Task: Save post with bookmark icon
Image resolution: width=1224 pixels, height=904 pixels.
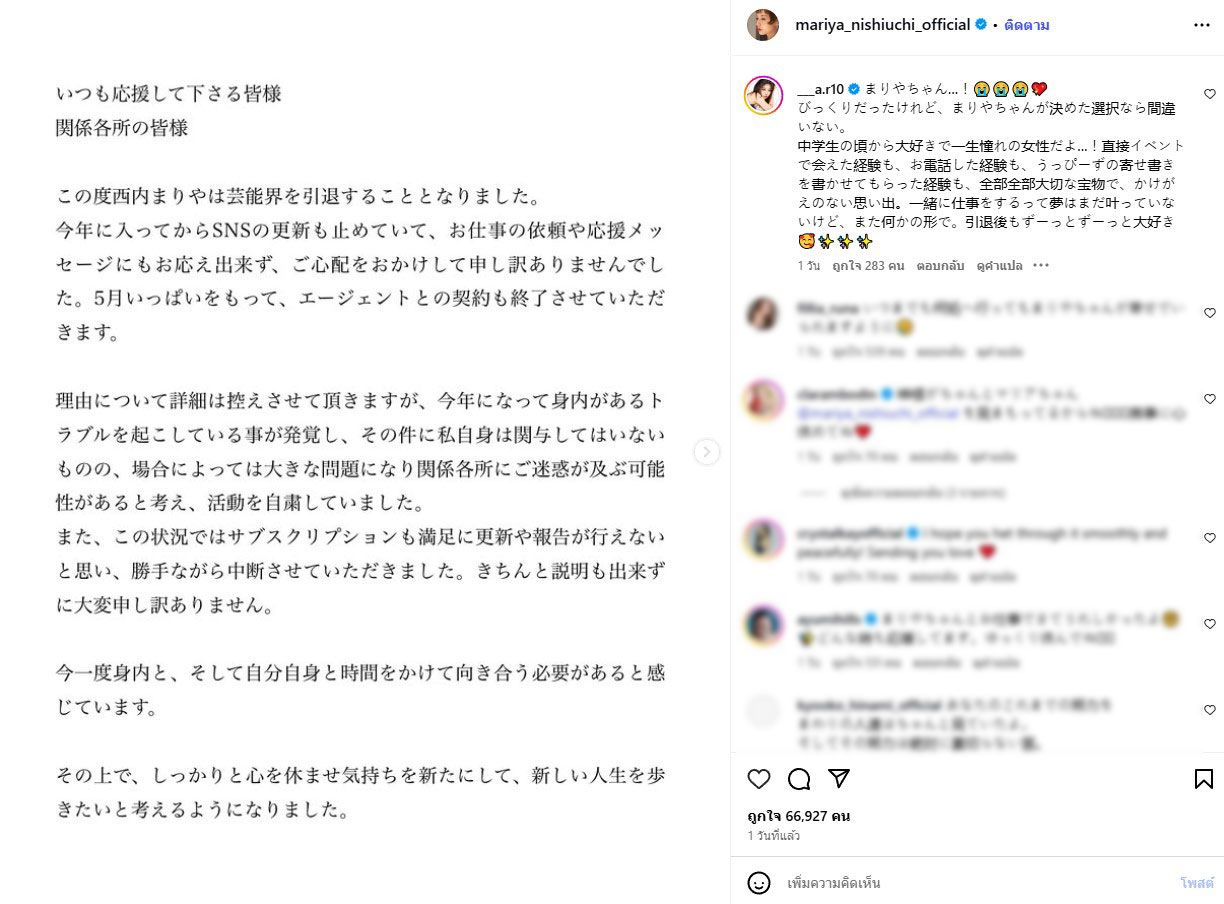Action: (1204, 779)
